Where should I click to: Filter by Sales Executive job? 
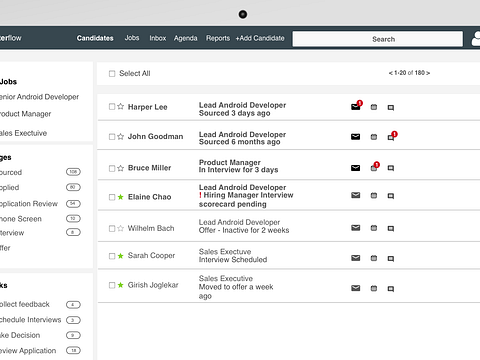click(23, 133)
